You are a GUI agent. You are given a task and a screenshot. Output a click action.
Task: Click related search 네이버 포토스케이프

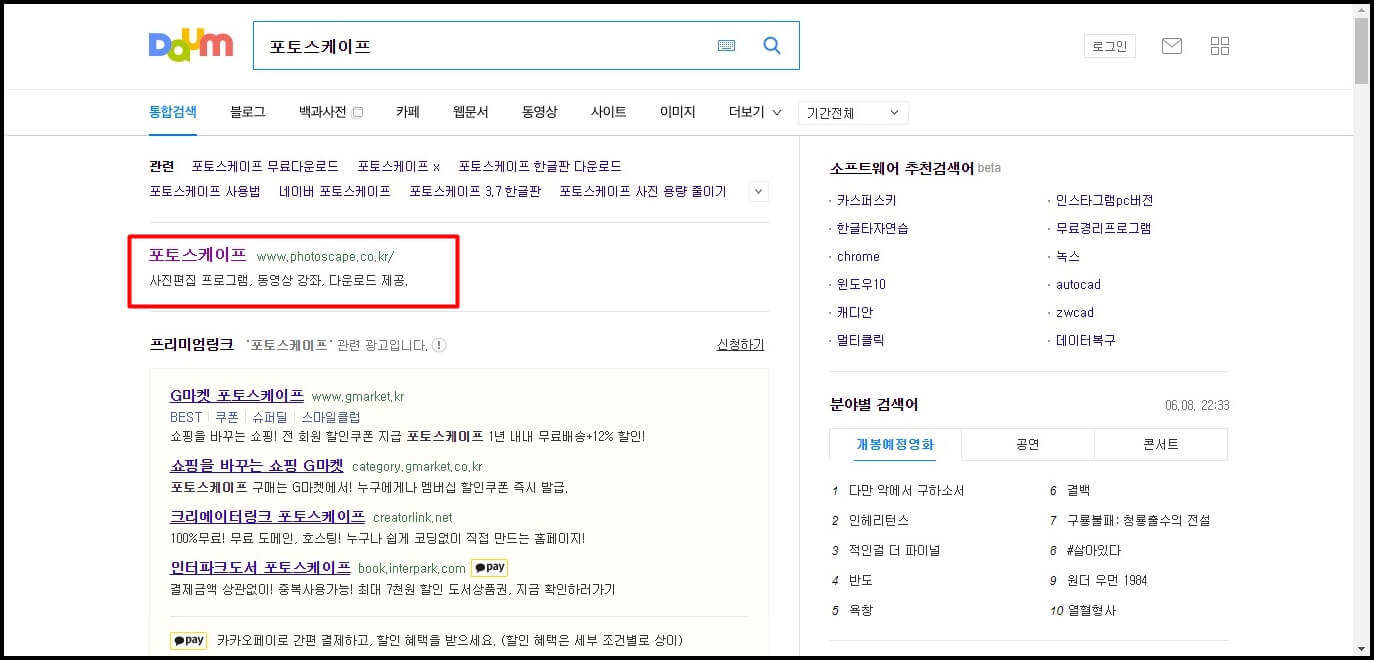335,191
